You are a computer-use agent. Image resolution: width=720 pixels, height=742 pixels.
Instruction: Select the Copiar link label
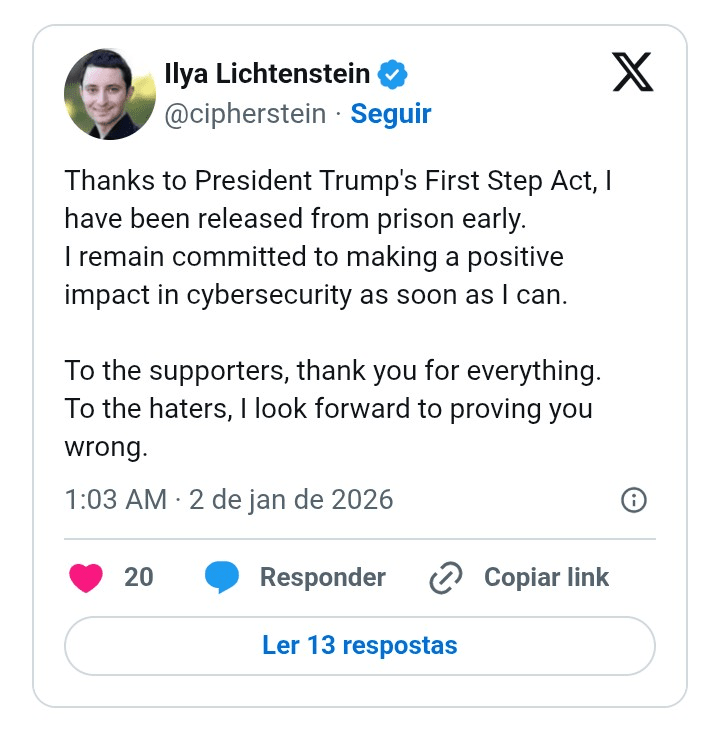pos(546,578)
